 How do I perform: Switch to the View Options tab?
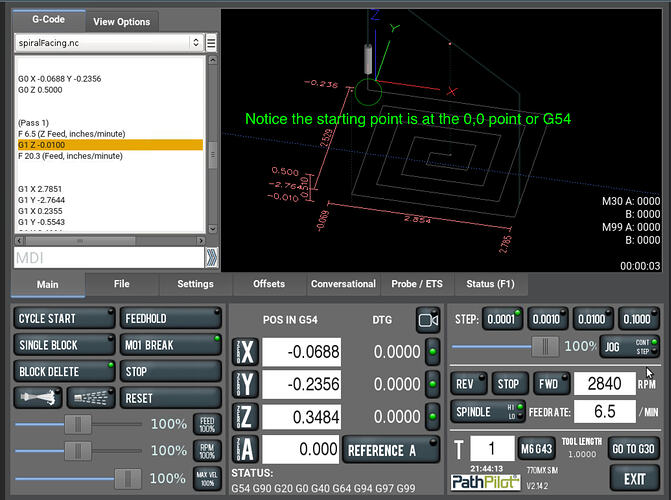[x=122, y=22]
